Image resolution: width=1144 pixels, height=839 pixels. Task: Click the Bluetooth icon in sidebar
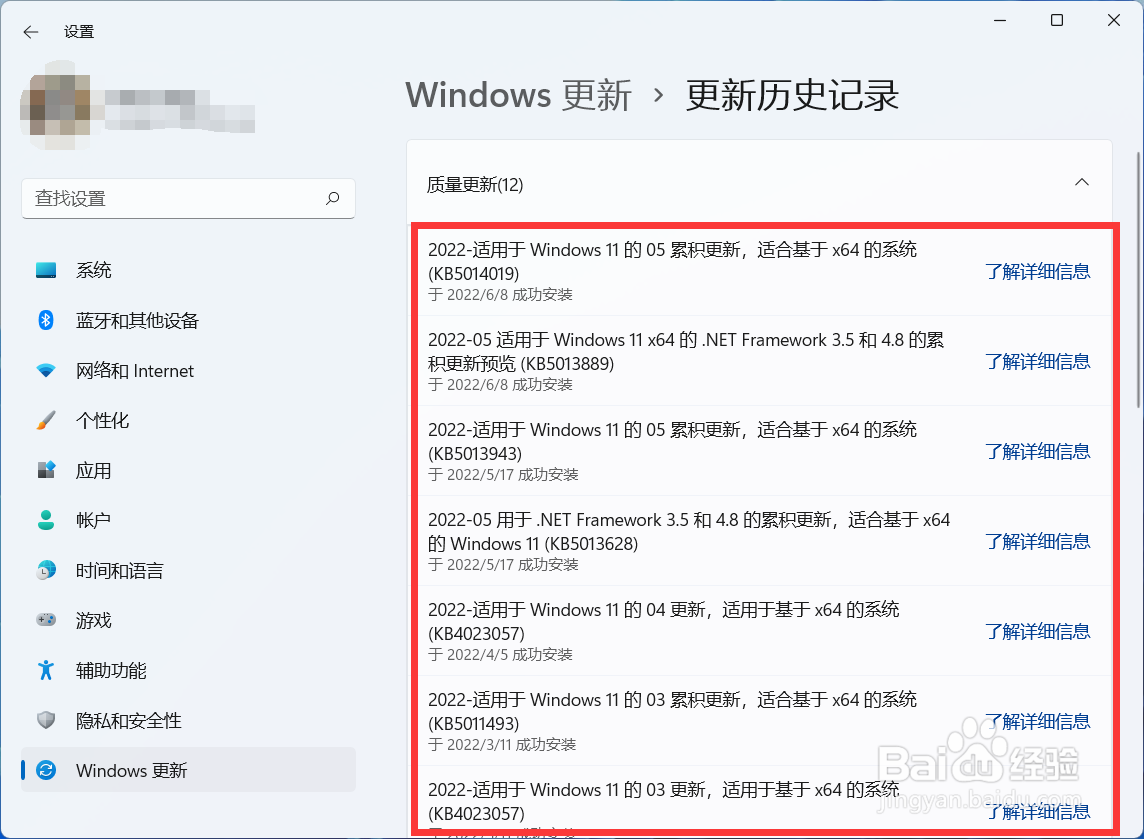pos(46,320)
